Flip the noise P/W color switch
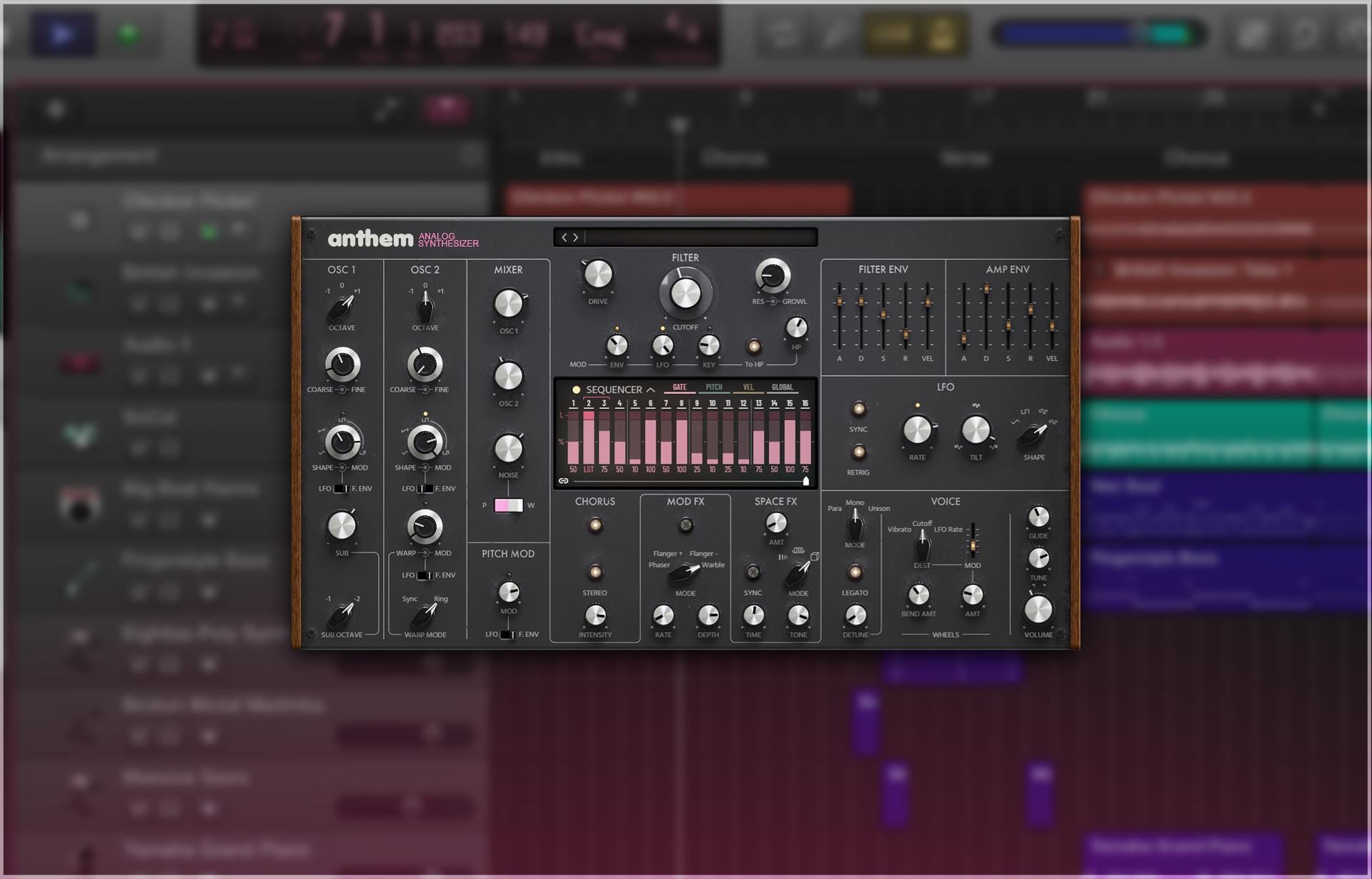The height and width of the screenshot is (879, 1372). [x=508, y=505]
